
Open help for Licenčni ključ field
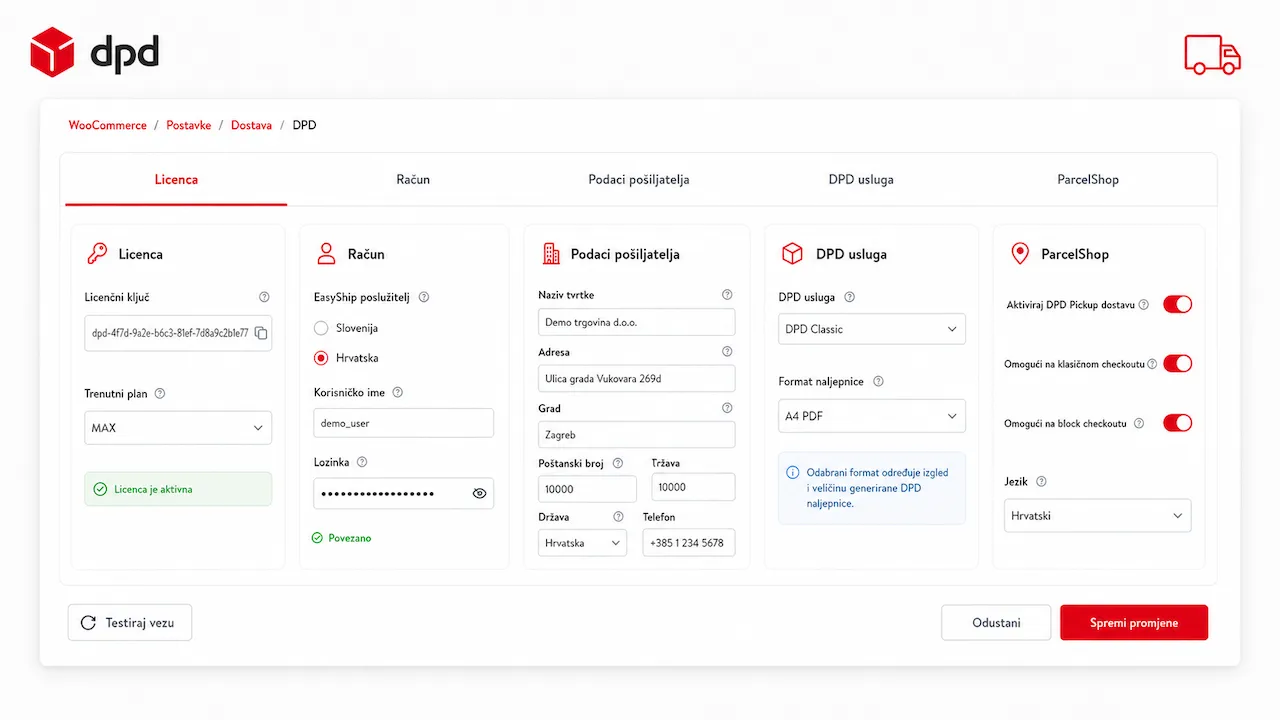pos(264,297)
